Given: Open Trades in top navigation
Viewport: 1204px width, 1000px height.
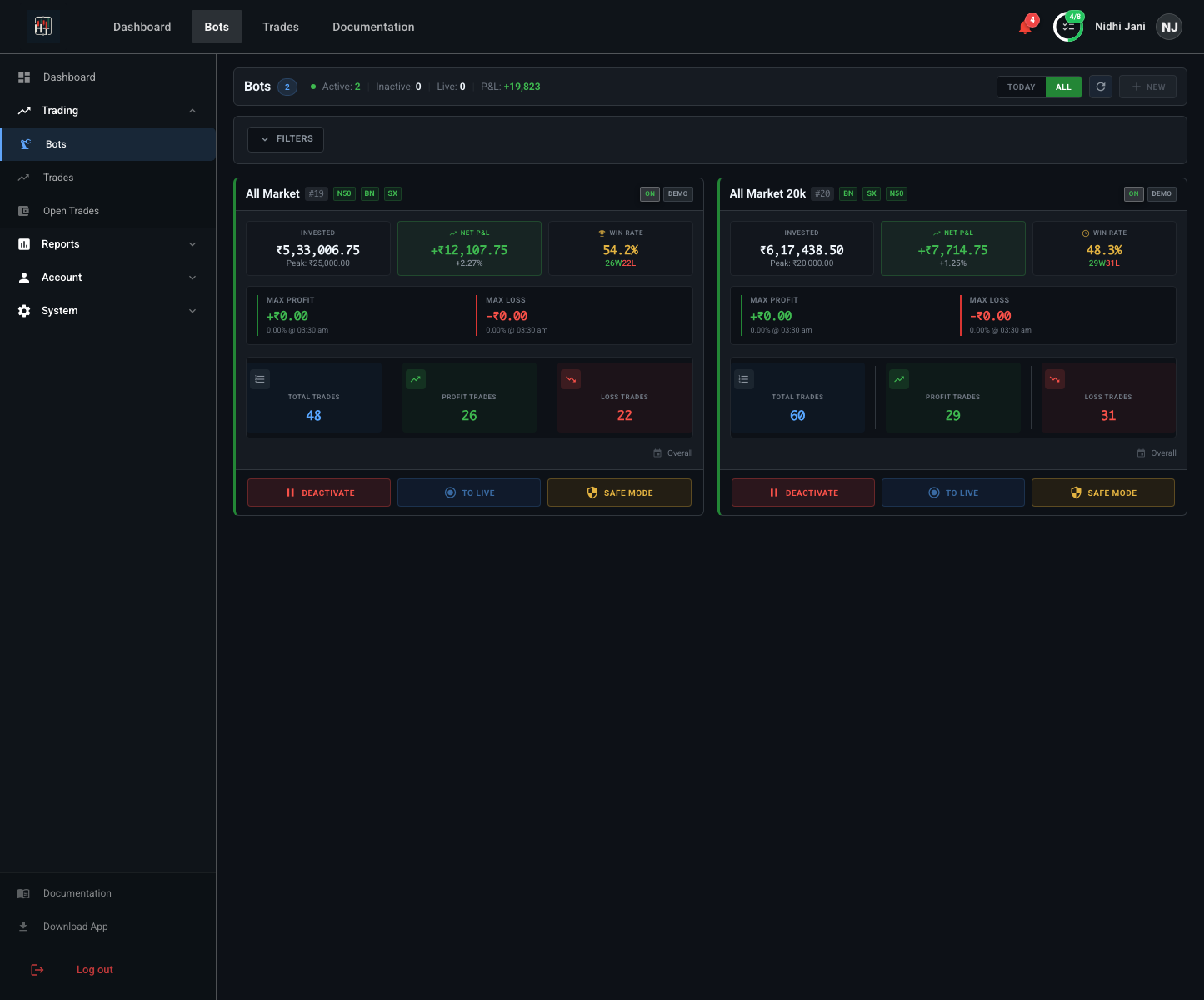Looking at the screenshot, I should [x=281, y=27].
